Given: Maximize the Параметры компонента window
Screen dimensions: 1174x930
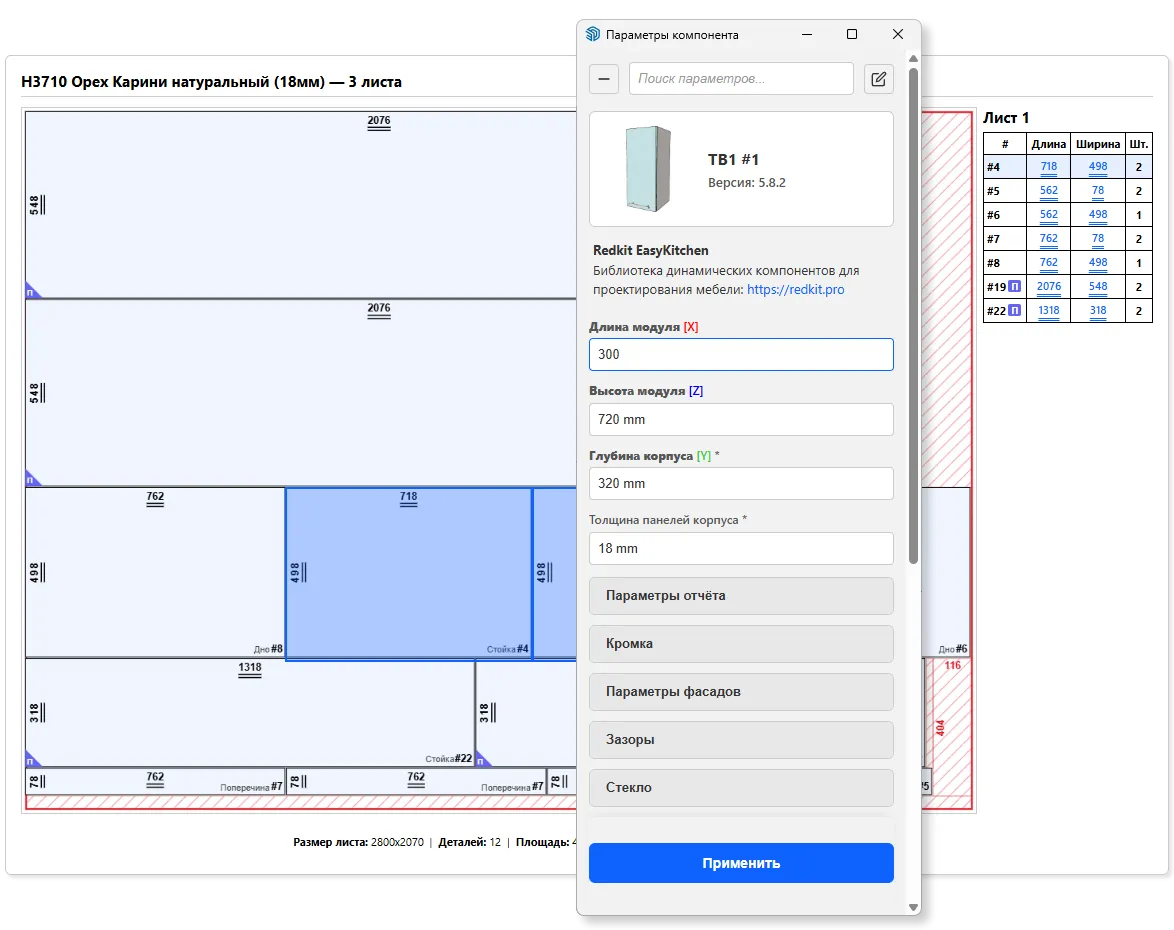Looking at the screenshot, I should (851, 34).
